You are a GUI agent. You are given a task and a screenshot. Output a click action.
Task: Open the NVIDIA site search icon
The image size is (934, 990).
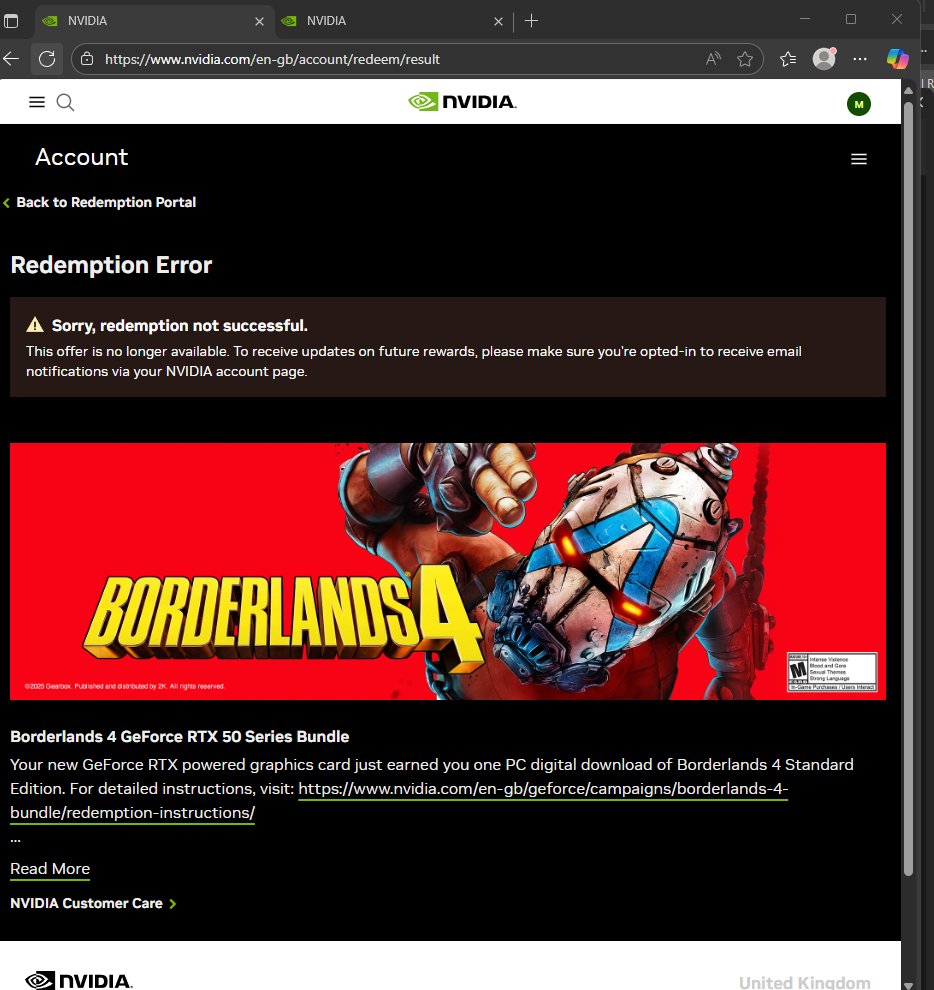(x=65, y=102)
